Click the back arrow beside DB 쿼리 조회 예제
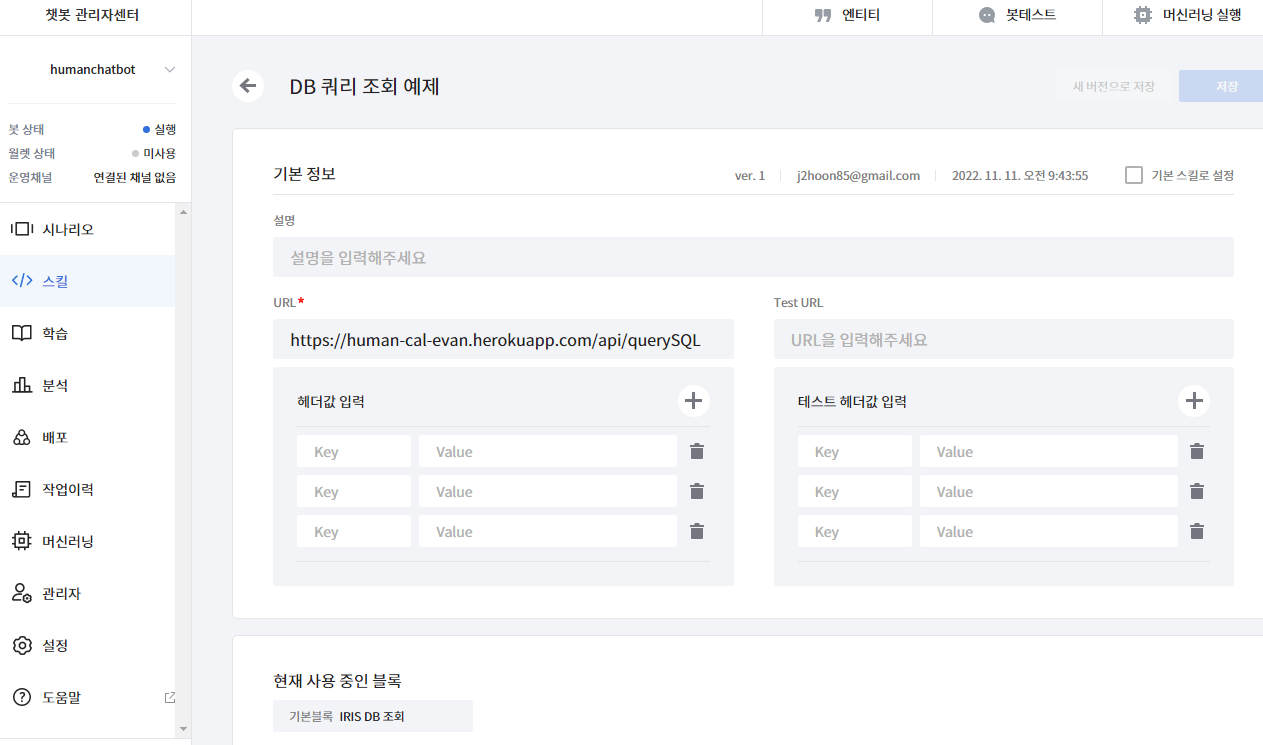 pos(248,86)
